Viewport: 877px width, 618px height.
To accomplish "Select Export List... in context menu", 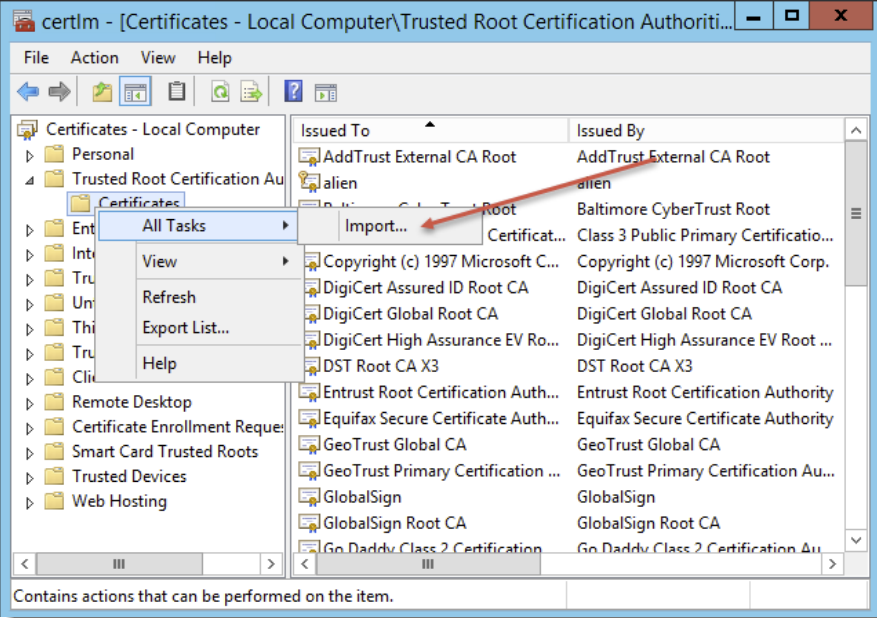I will click(199, 328).
